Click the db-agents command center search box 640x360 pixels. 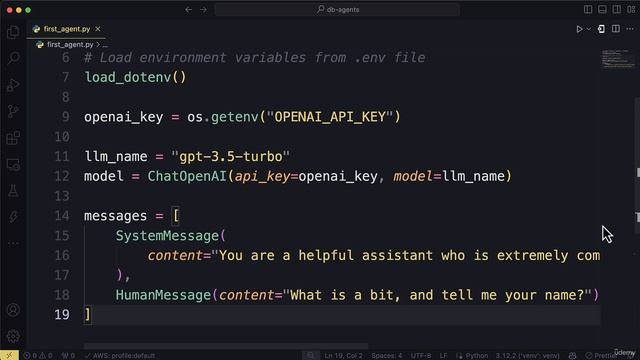click(x=337, y=9)
